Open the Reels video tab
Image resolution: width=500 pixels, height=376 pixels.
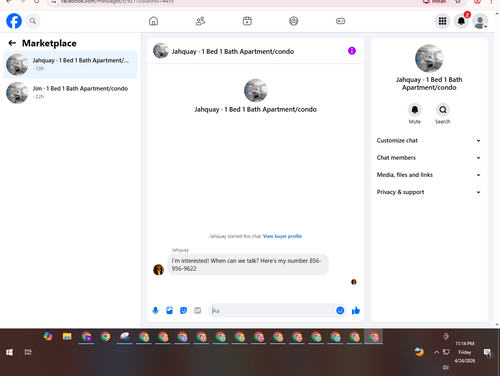click(247, 21)
